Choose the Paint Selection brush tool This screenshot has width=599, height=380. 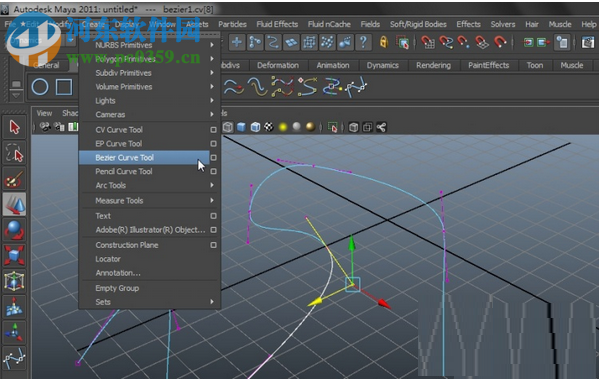(15, 179)
